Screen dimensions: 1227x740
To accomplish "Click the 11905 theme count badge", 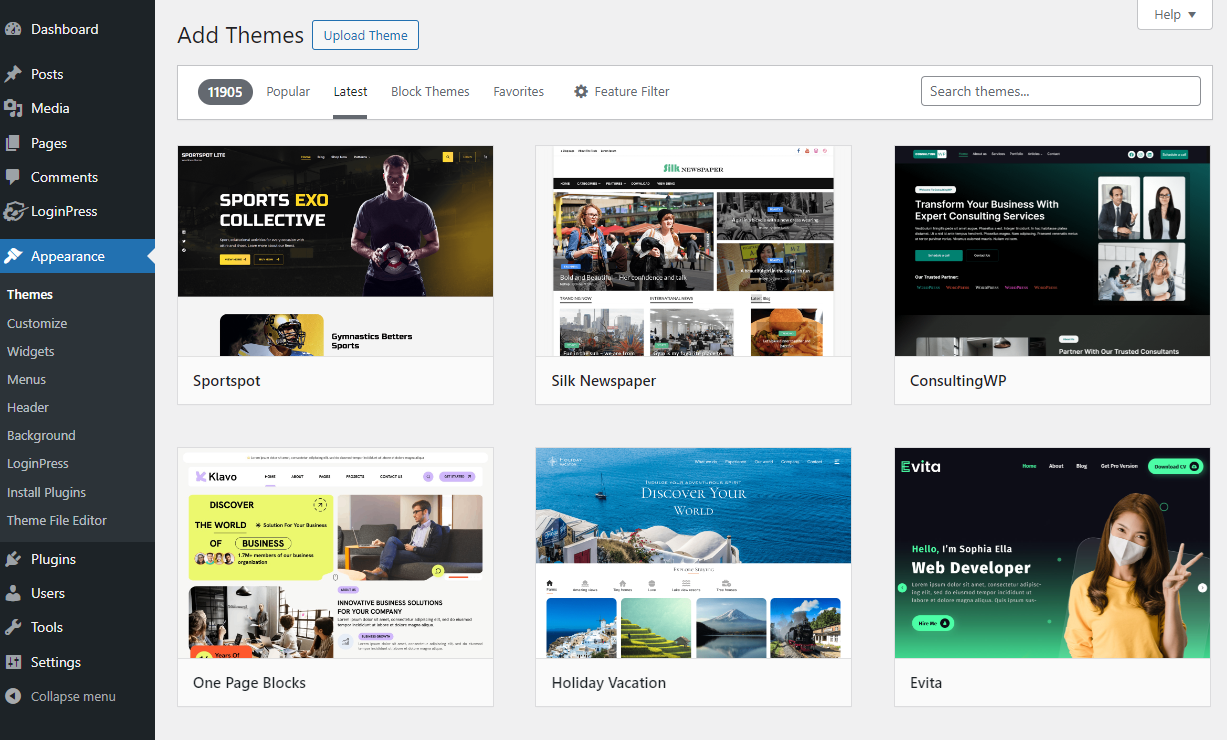I will coord(225,92).
